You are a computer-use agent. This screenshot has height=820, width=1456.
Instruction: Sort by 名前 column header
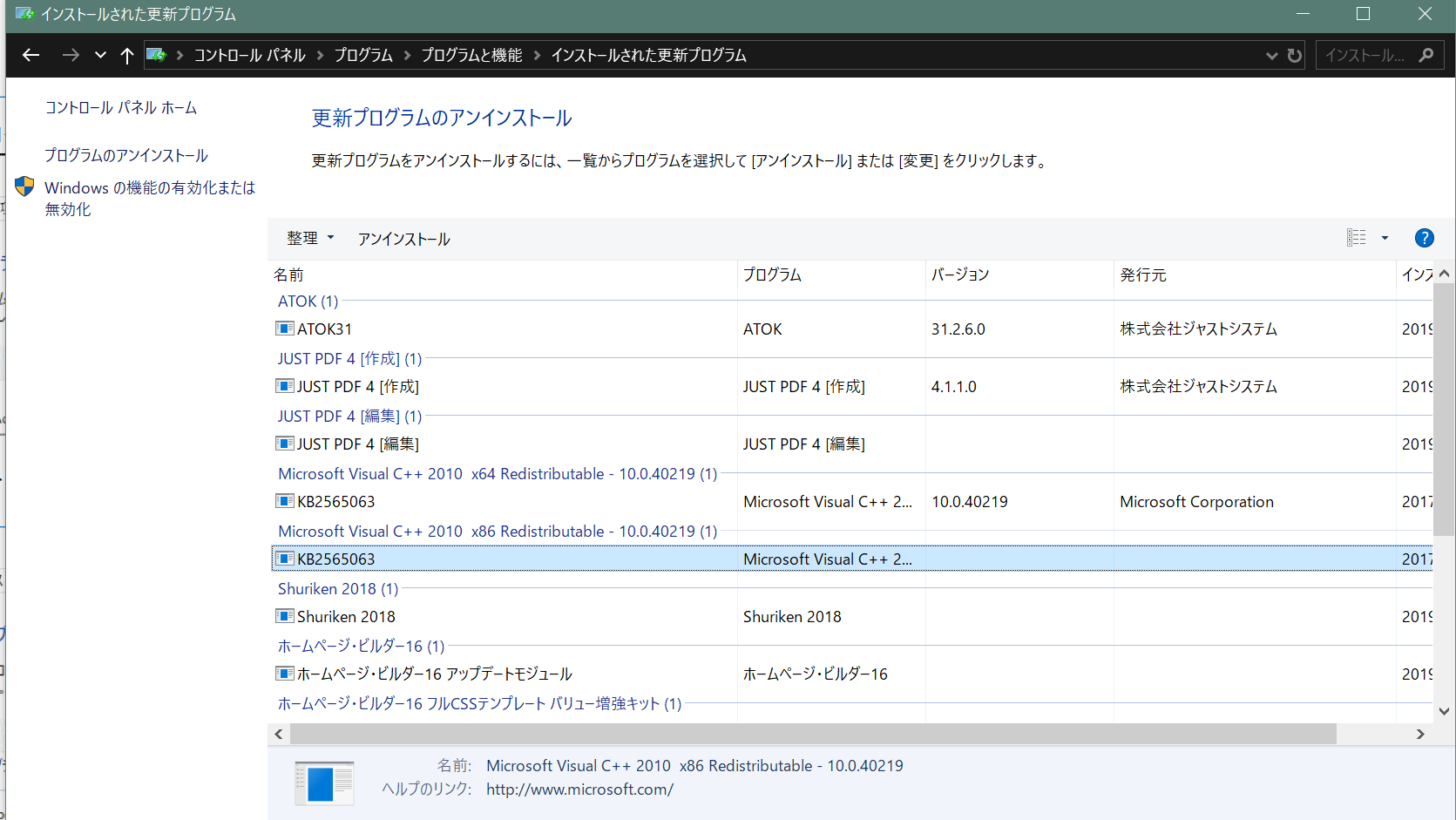(x=504, y=274)
